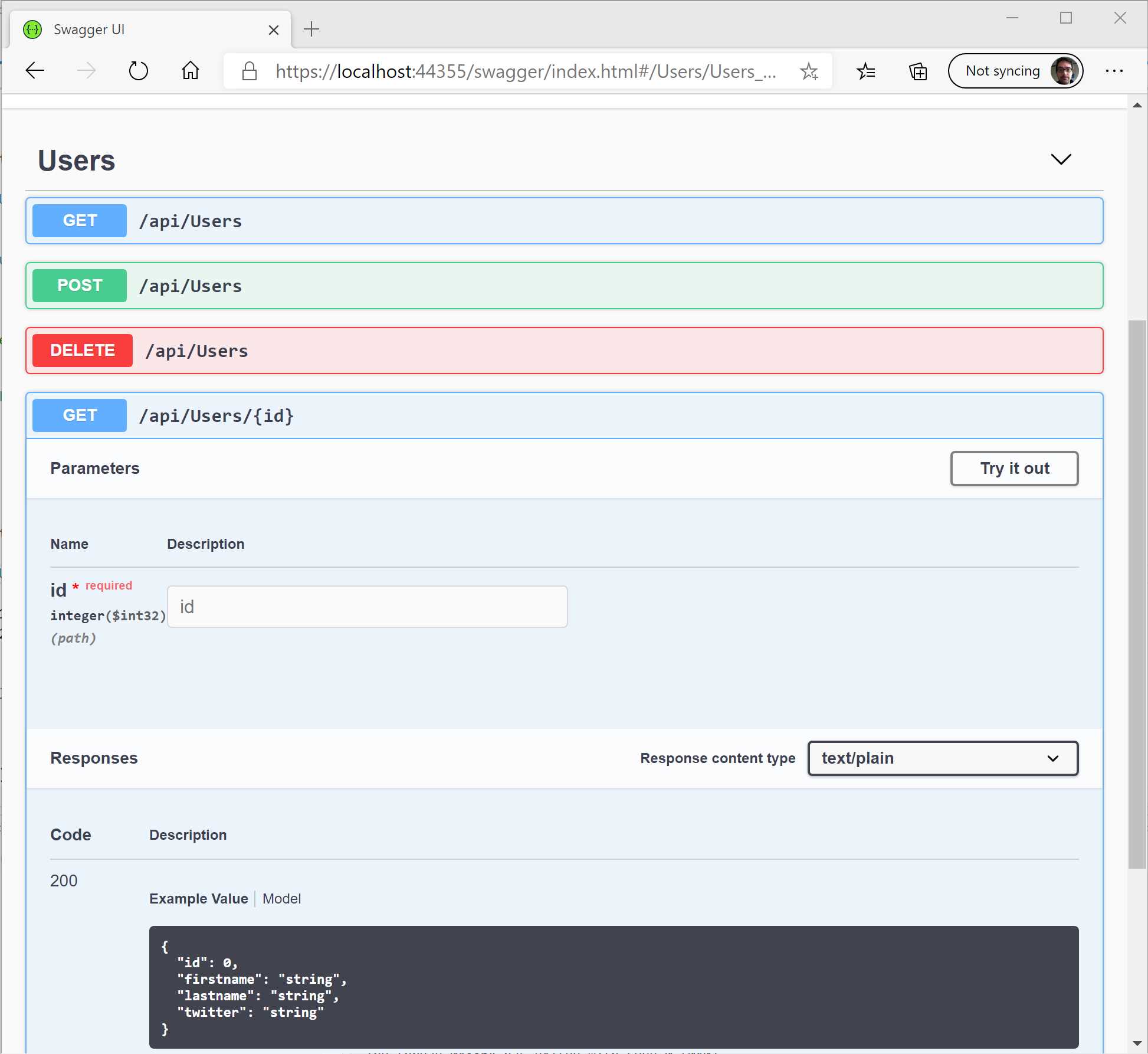Open the Response content type dropdown
The height and width of the screenshot is (1054, 1148).
click(x=942, y=758)
